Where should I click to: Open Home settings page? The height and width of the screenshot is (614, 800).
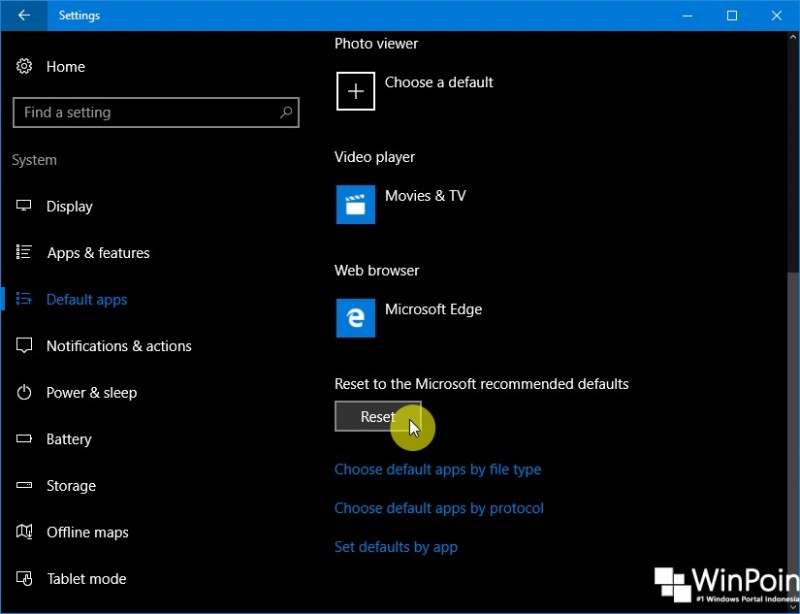point(65,67)
